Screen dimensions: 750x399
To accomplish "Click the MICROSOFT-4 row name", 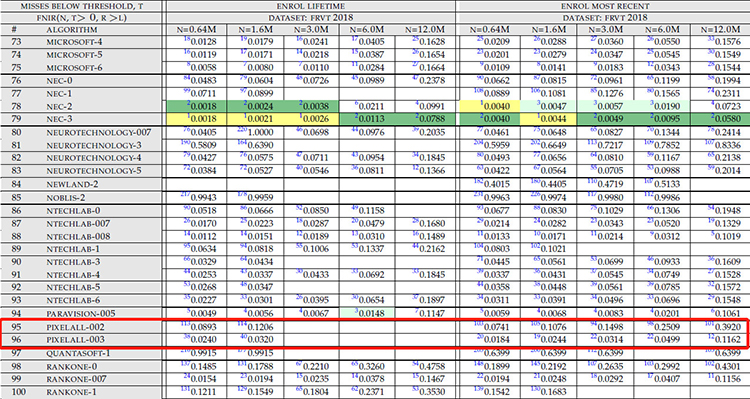I will pos(74,42).
